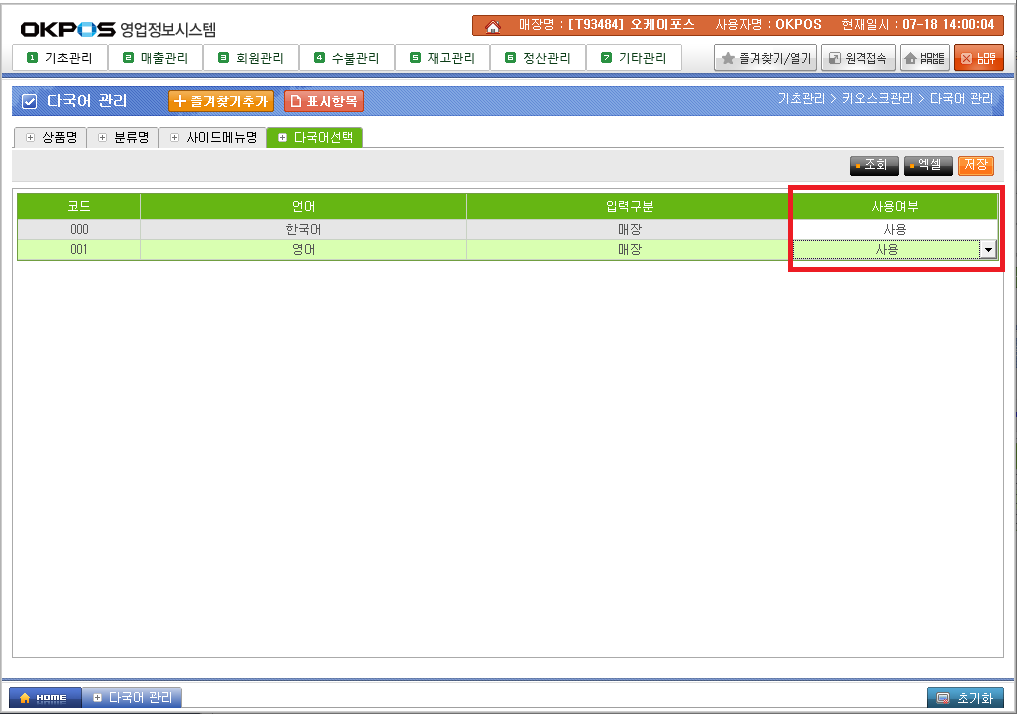Go to the HOME PAGE button

tap(924, 58)
